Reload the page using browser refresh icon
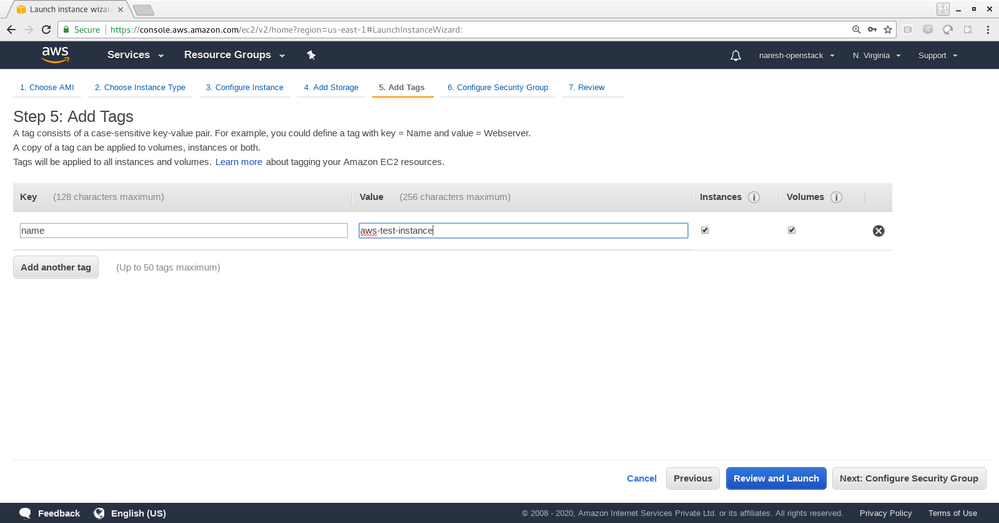Screen dimensions: 999x523 tap(47, 30)
